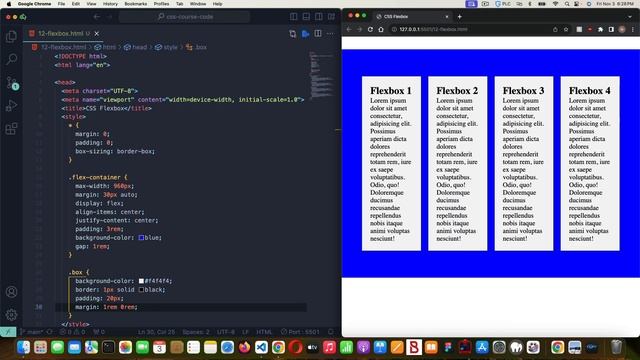Toggle Chrome side panel
The image size is (640, 360).
(611, 29)
